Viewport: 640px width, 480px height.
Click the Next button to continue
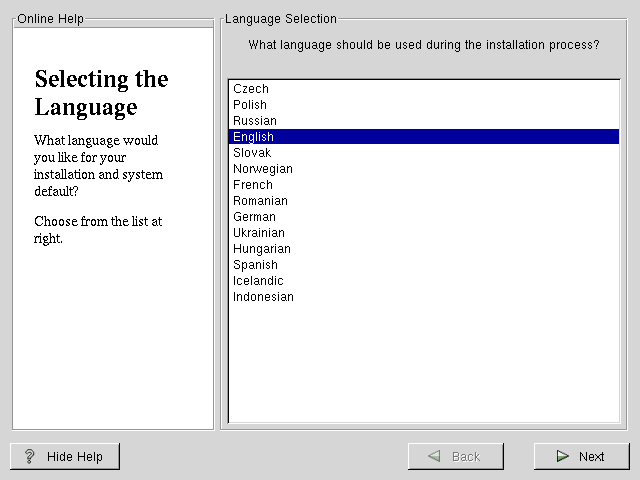(581, 456)
